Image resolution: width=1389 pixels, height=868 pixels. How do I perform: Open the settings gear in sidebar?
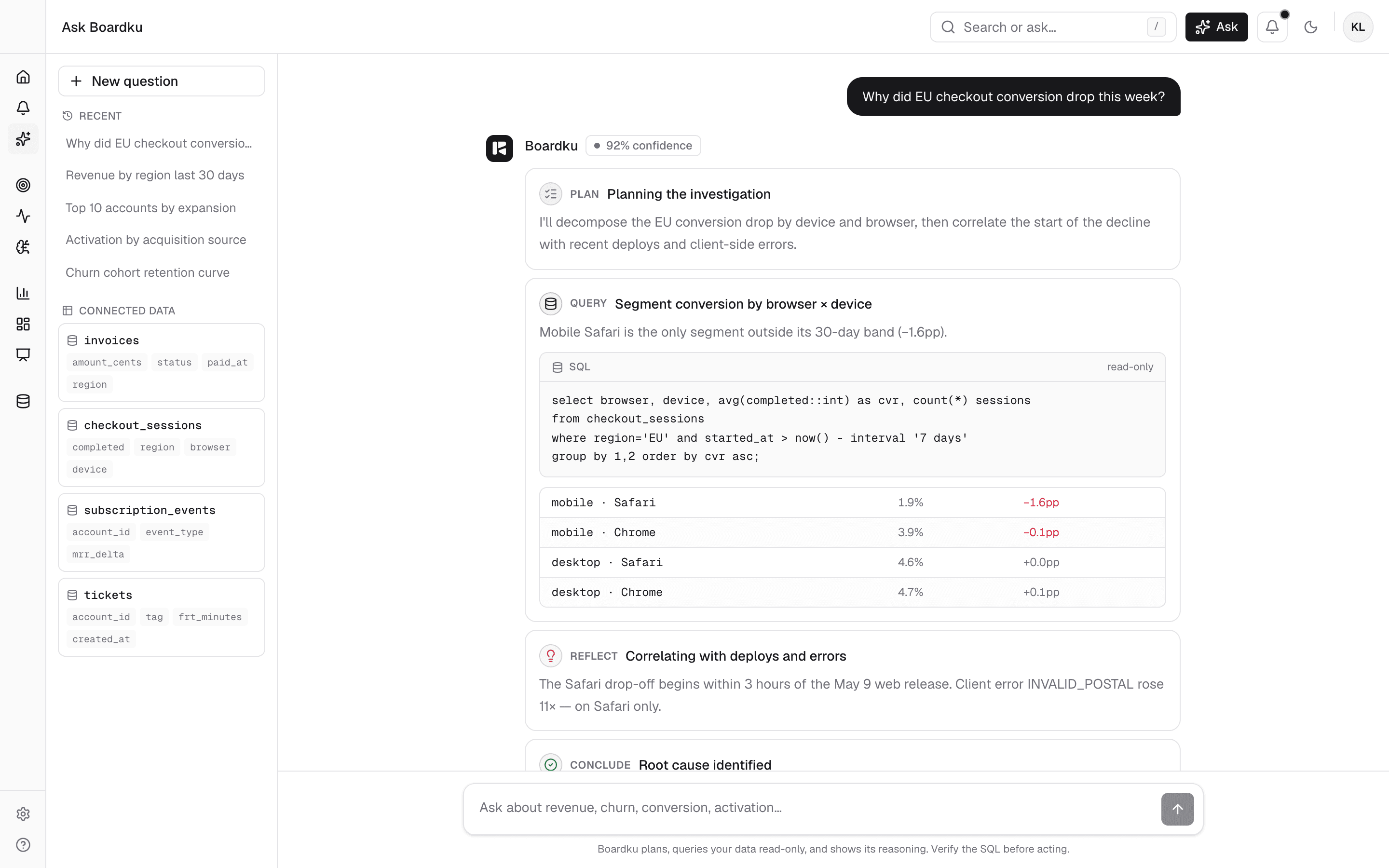click(x=23, y=814)
